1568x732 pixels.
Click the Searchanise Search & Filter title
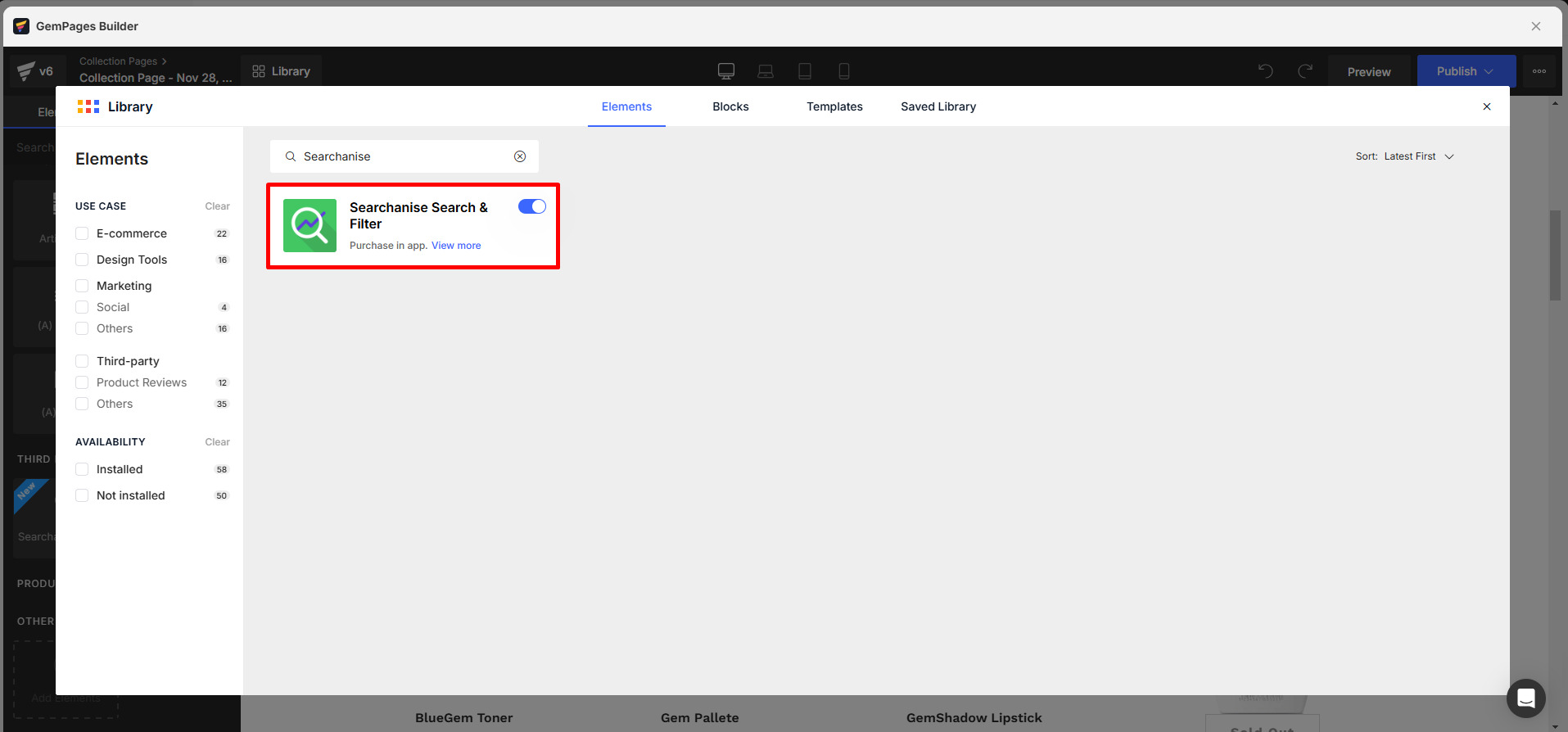click(418, 215)
